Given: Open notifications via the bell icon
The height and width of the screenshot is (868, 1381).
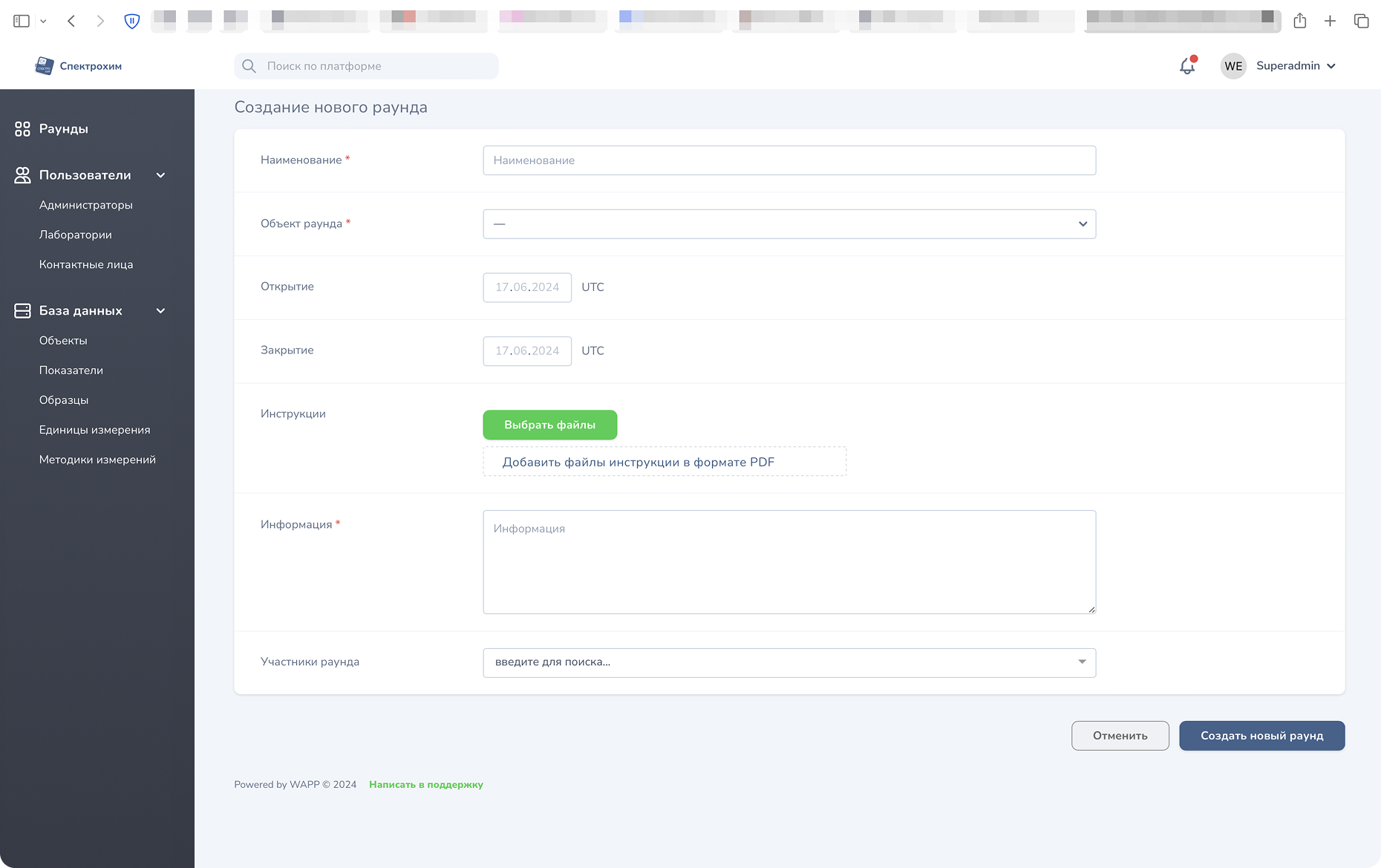Looking at the screenshot, I should pos(1186,66).
